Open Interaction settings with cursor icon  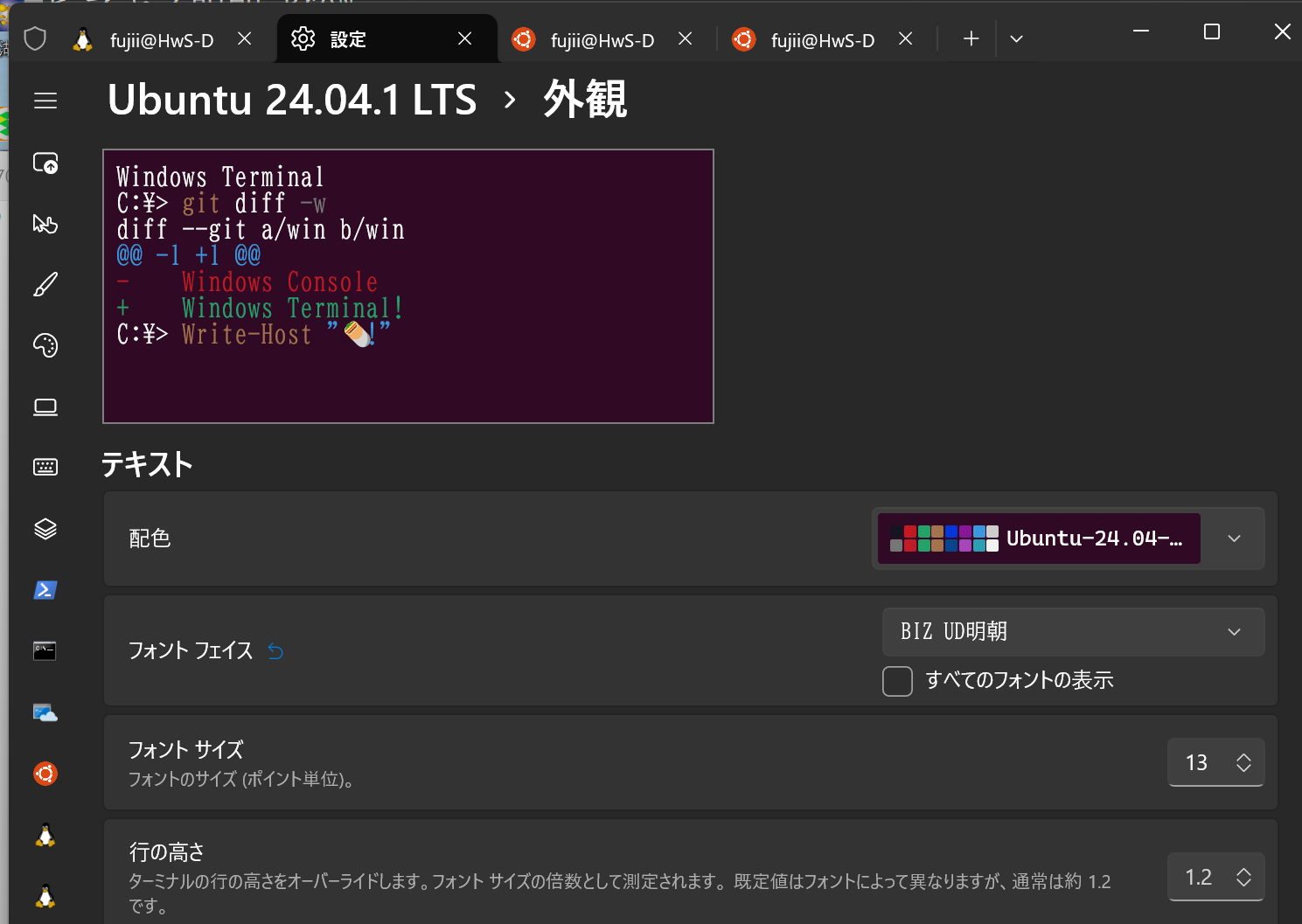pyautogui.click(x=45, y=224)
